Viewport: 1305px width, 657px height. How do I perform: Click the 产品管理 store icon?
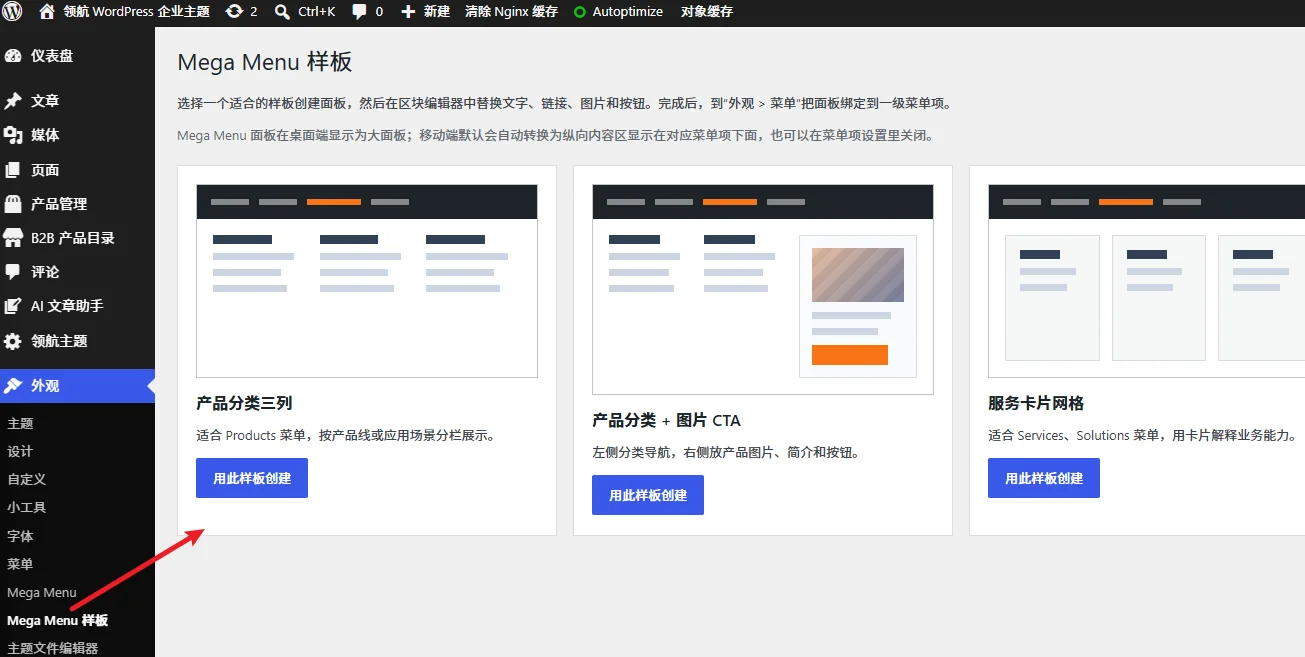click(x=13, y=204)
